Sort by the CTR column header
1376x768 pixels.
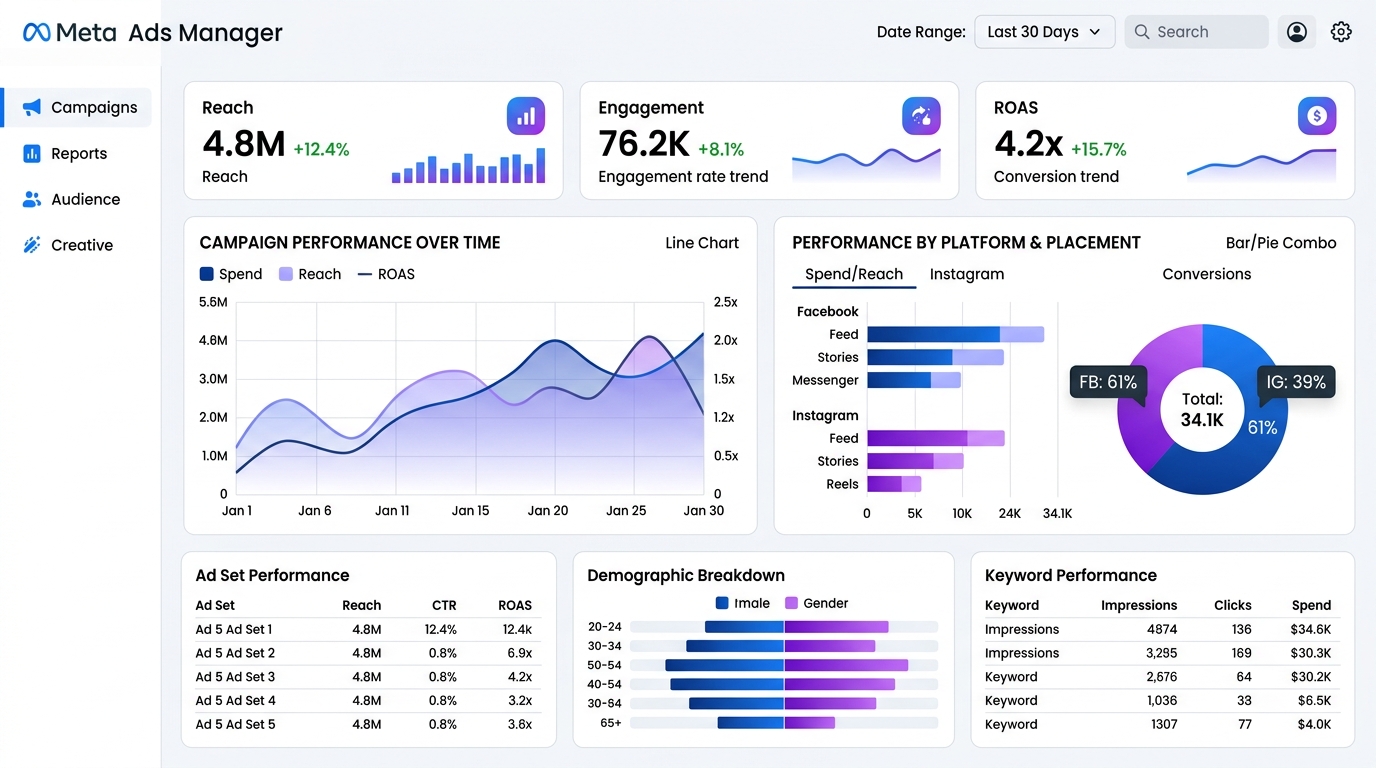[x=444, y=605]
